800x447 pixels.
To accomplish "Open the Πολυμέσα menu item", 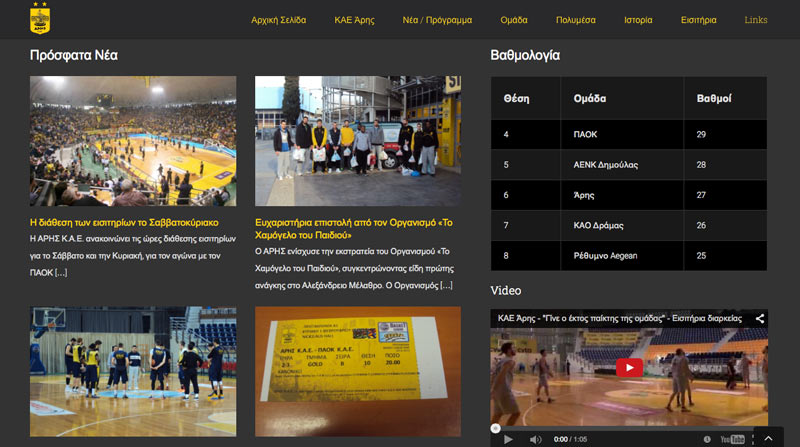I will coord(576,20).
